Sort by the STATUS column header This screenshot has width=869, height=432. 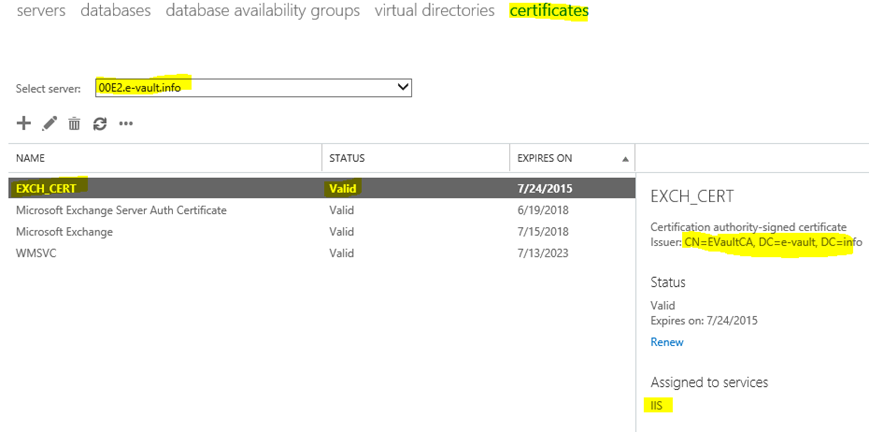tap(347, 158)
